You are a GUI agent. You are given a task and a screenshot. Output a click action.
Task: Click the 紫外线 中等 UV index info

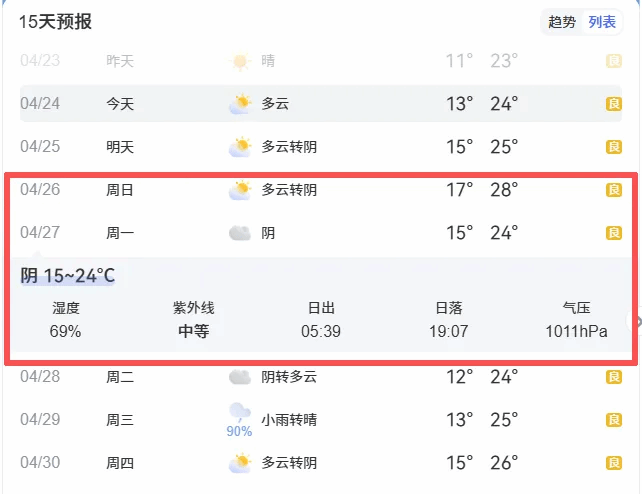tap(194, 321)
